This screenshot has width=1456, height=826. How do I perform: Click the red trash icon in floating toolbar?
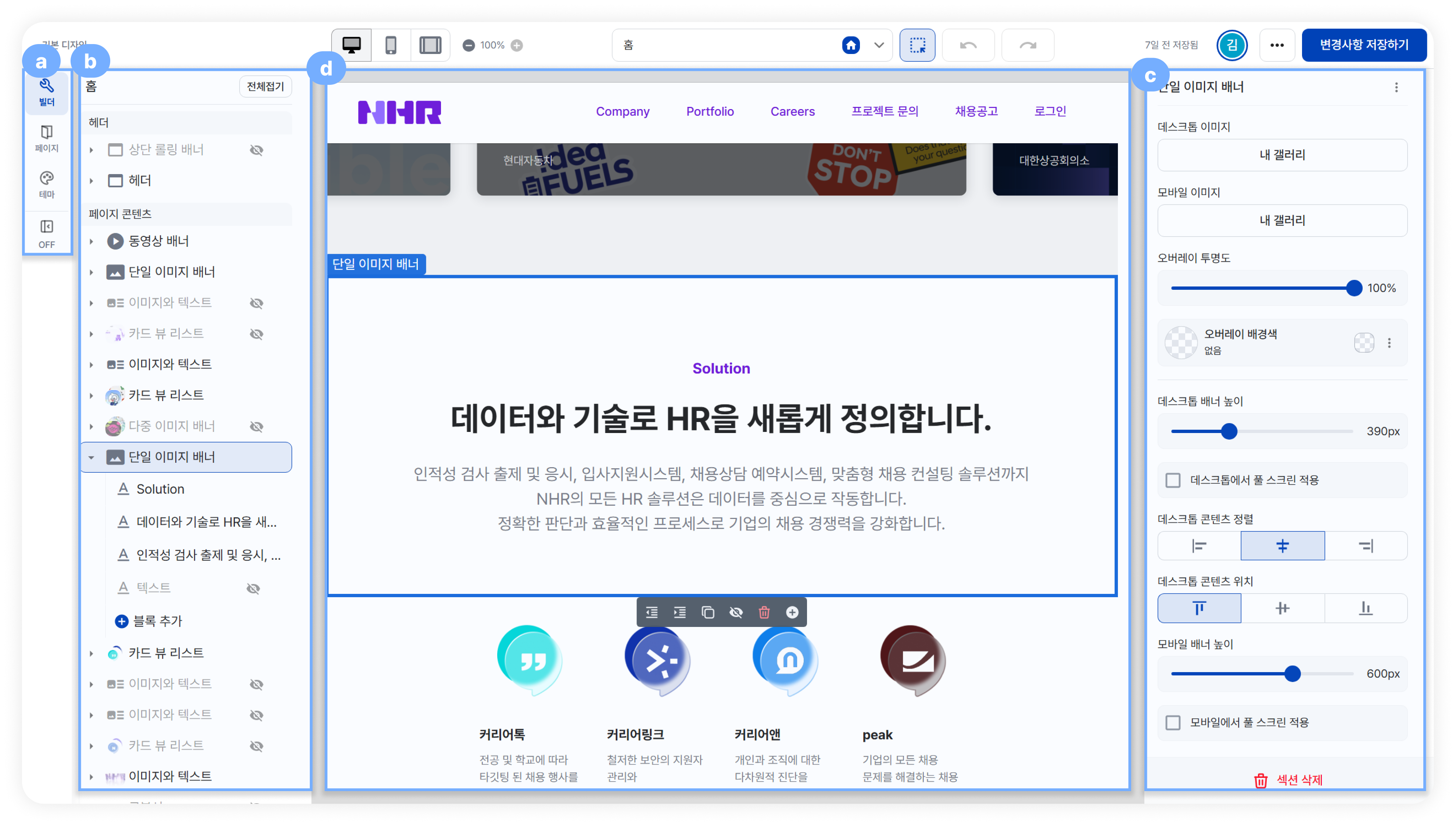click(764, 612)
